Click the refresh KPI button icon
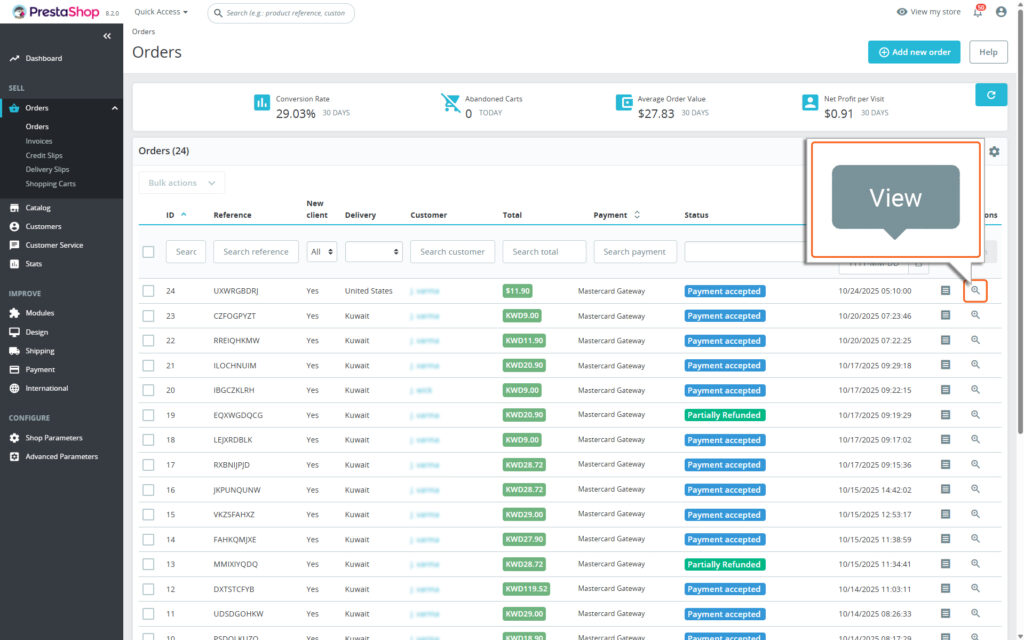Viewport: 1024px width, 640px height. [x=991, y=95]
